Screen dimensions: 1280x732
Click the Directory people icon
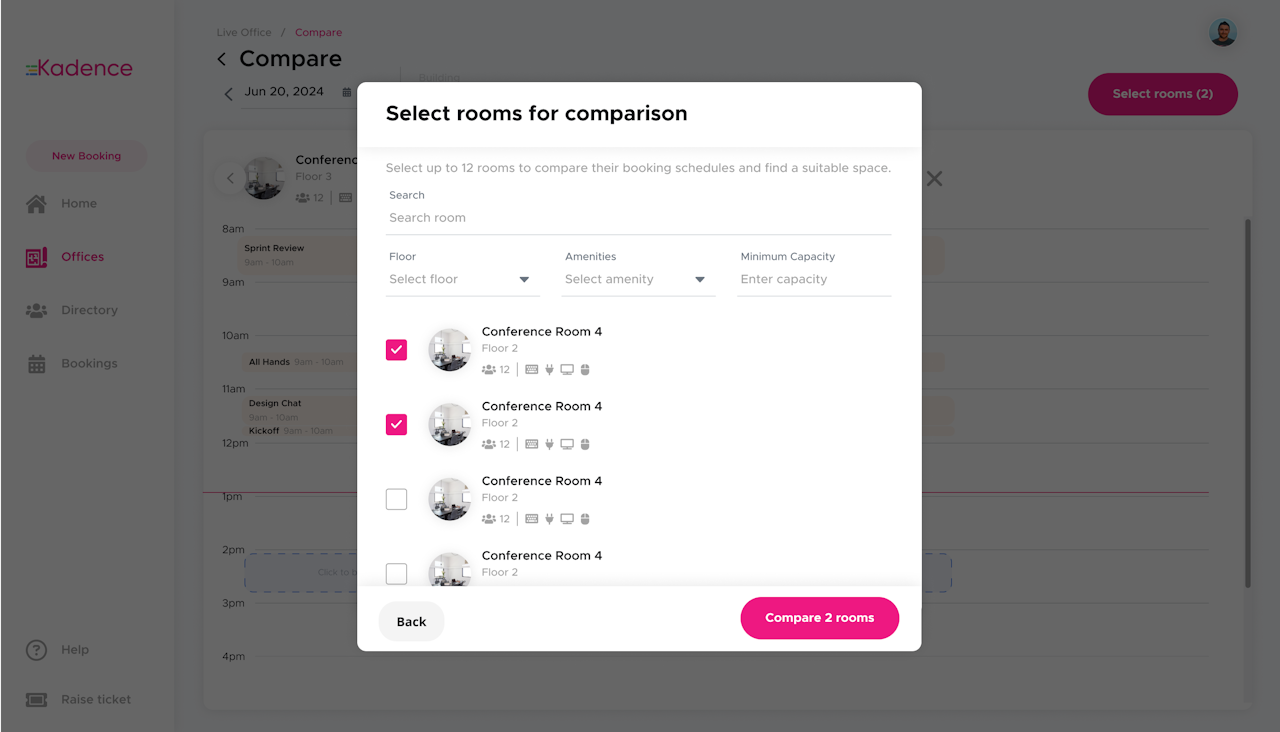coord(36,310)
